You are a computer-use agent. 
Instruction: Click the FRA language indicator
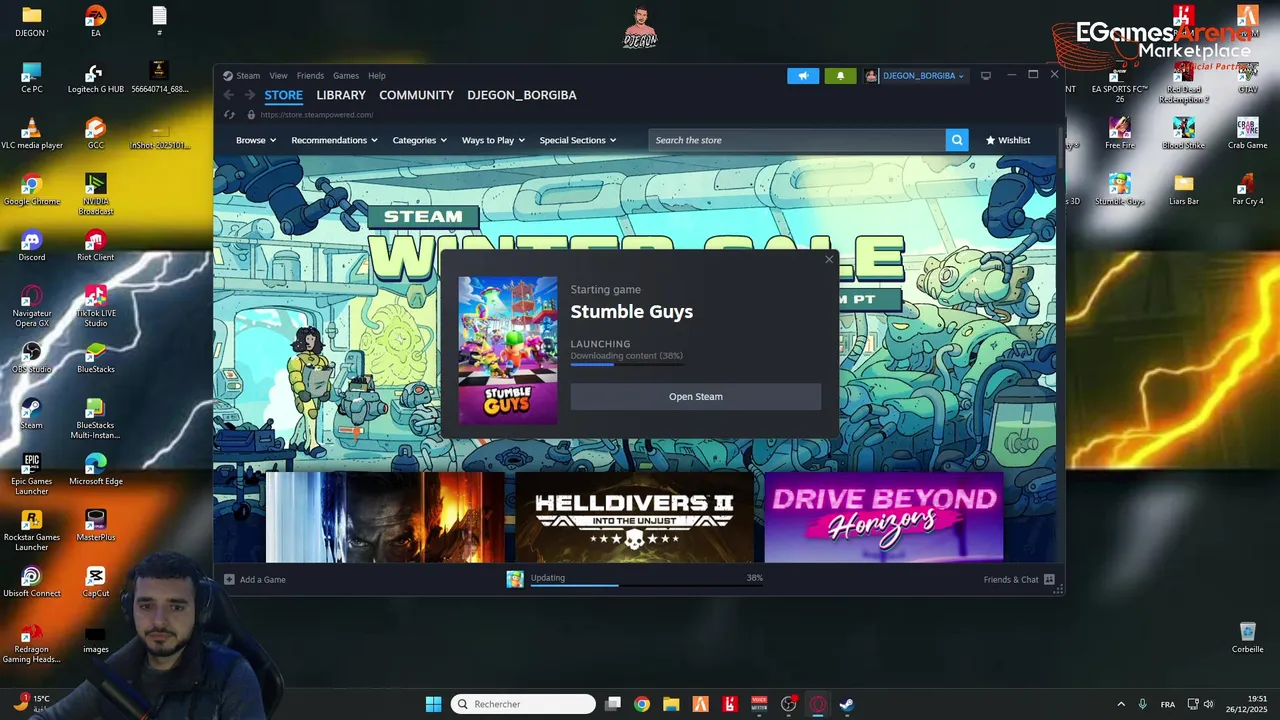pos(1168,704)
